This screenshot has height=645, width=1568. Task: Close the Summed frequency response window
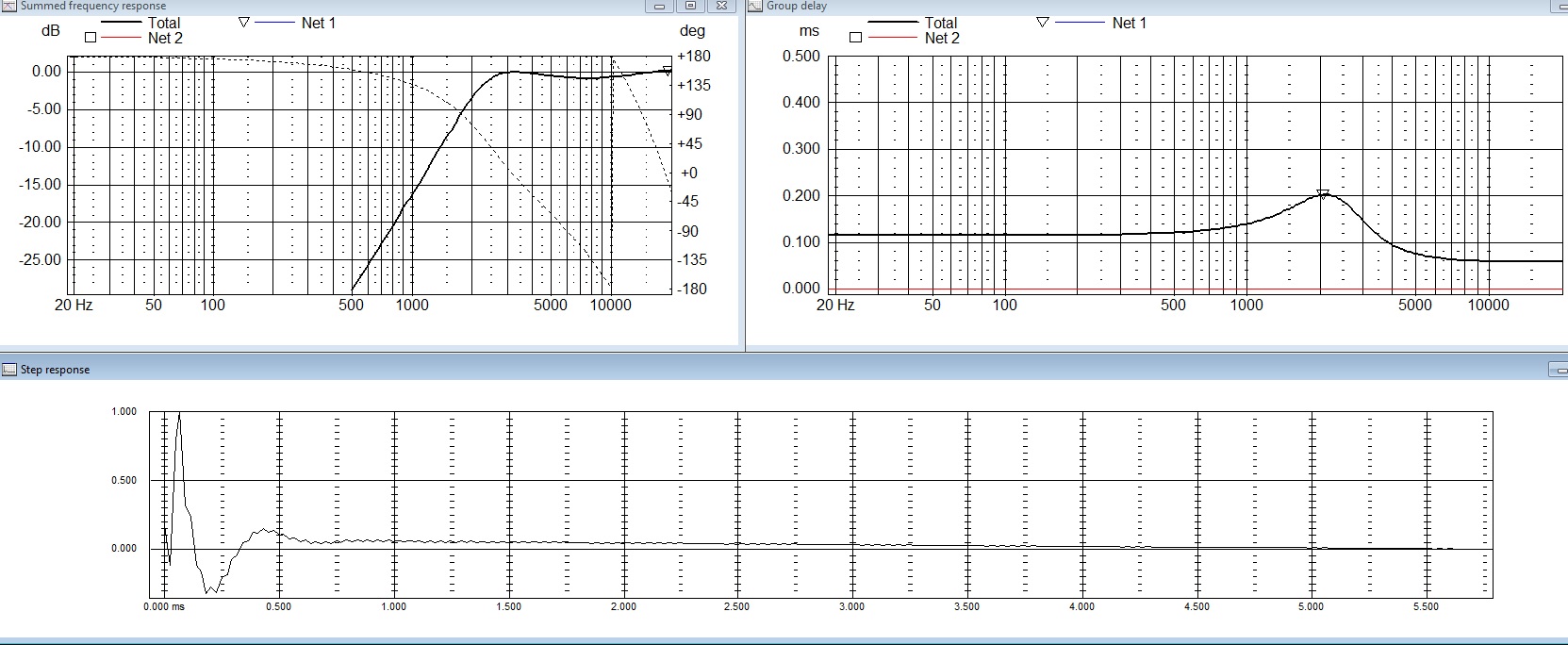721,6
